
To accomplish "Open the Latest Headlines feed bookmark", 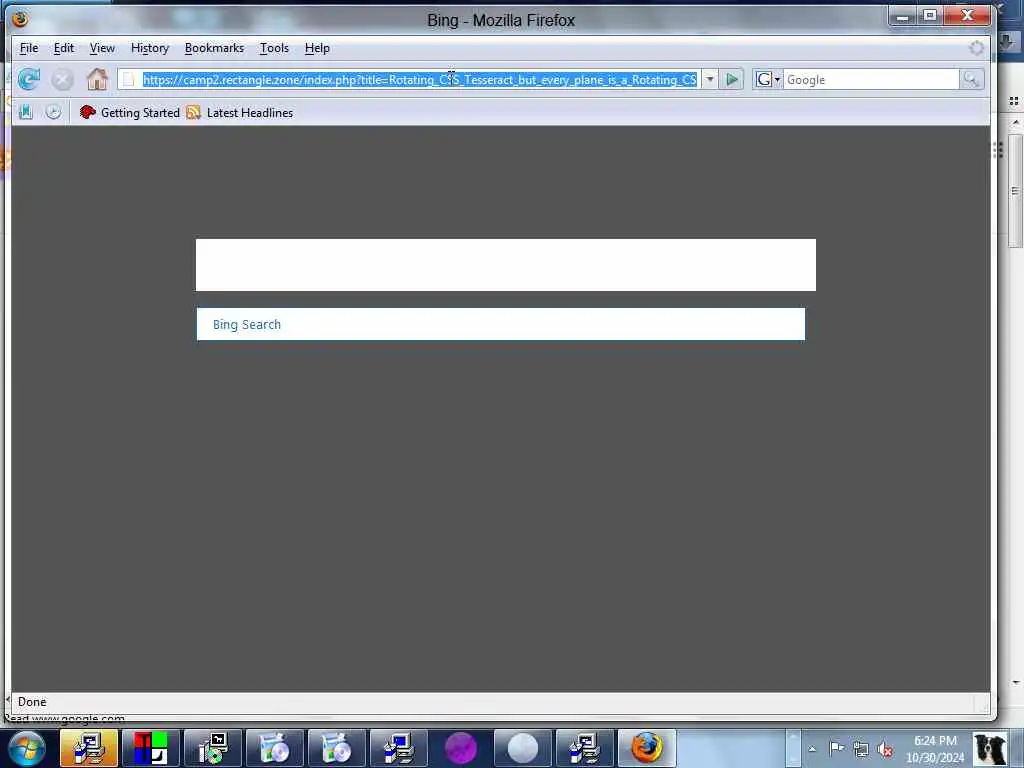I will point(240,113).
